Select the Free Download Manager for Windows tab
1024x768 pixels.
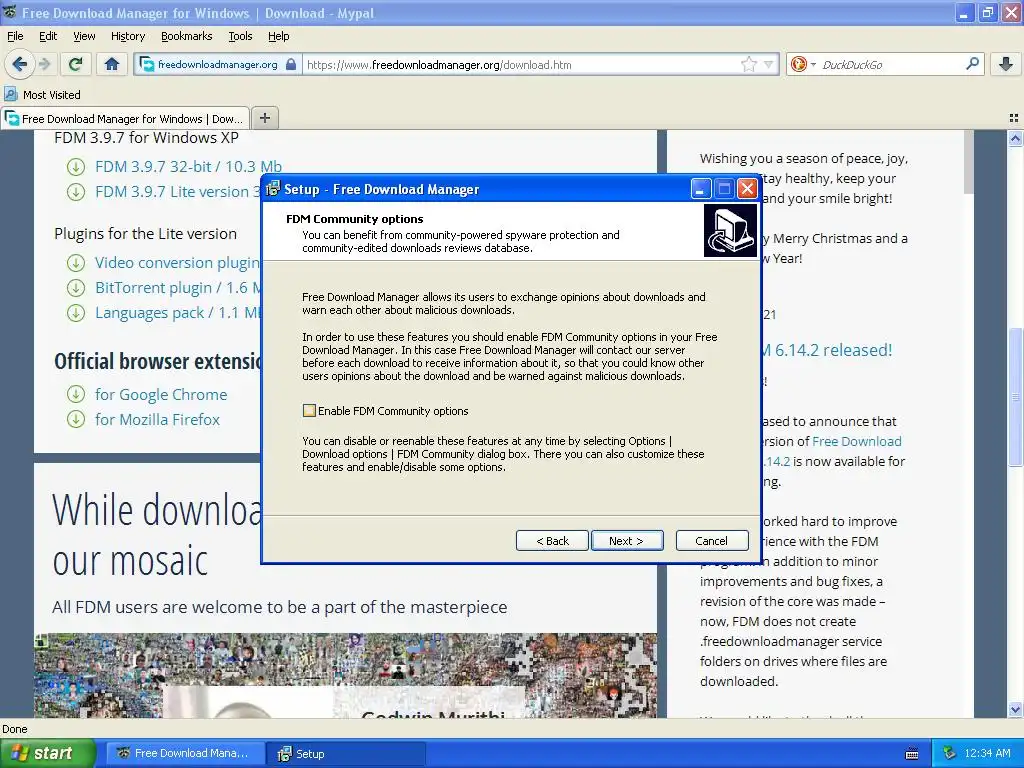point(125,118)
